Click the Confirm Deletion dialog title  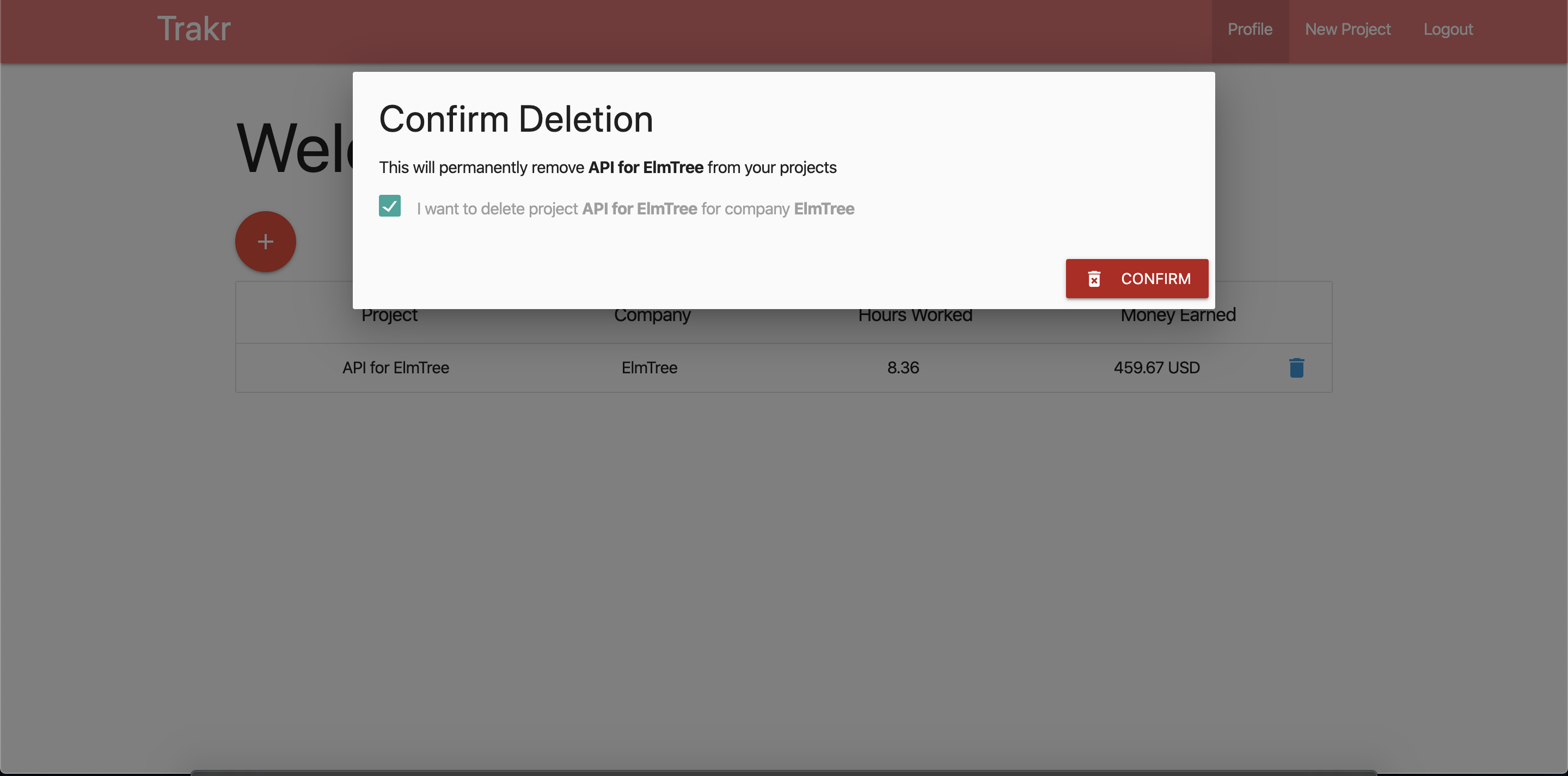[x=516, y=119]
